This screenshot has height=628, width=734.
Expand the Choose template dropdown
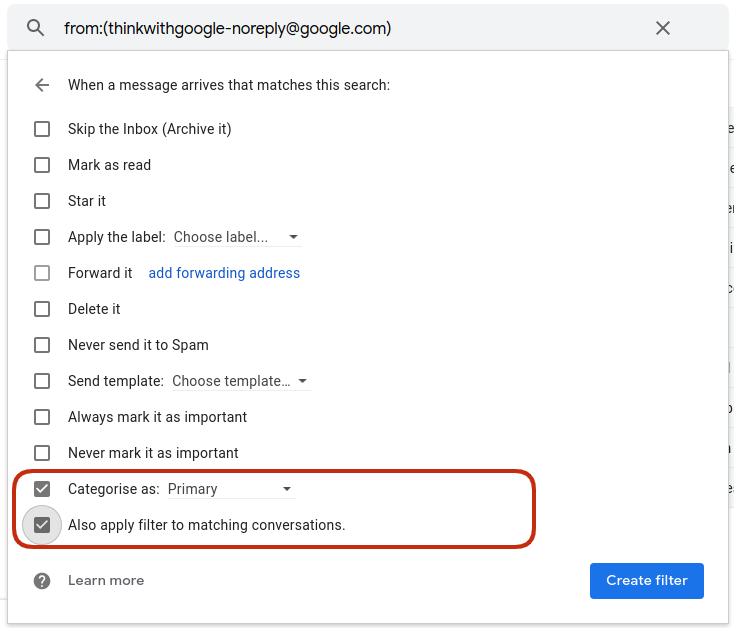(241, 381)
